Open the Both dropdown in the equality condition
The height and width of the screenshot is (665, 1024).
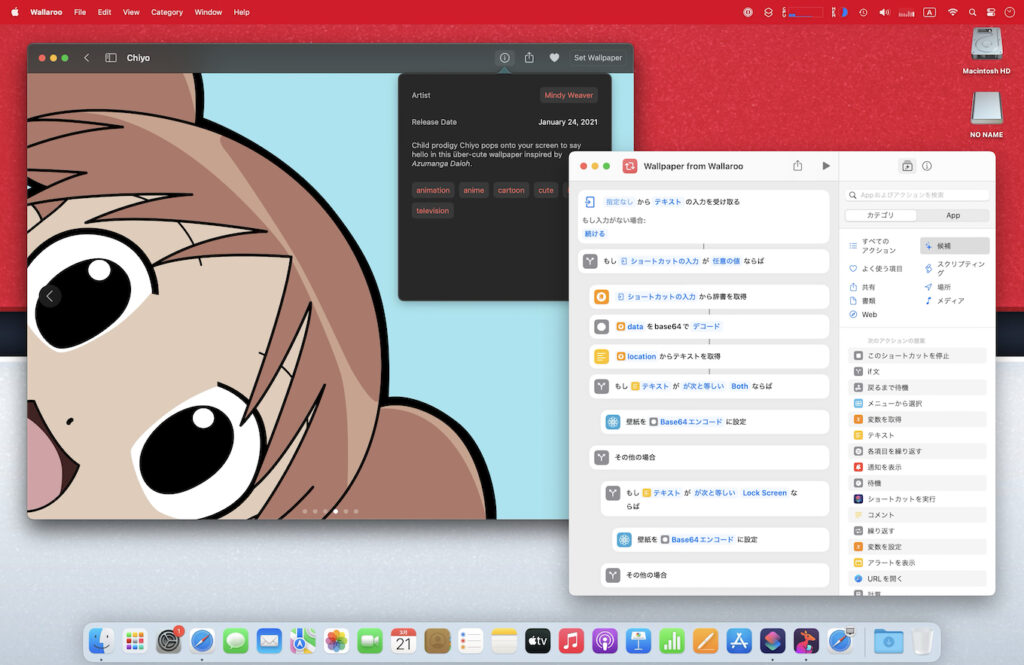pyautogui.click(x=740, y=386)
